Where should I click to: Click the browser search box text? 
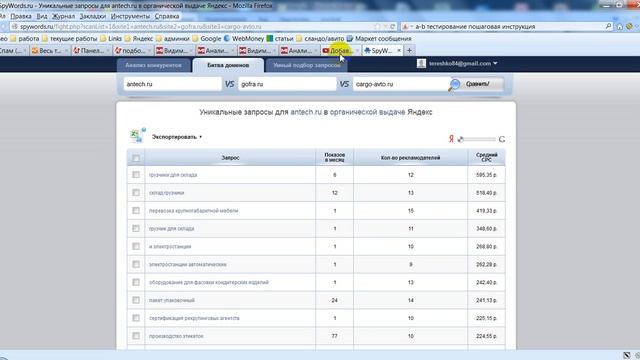(476, 27)
